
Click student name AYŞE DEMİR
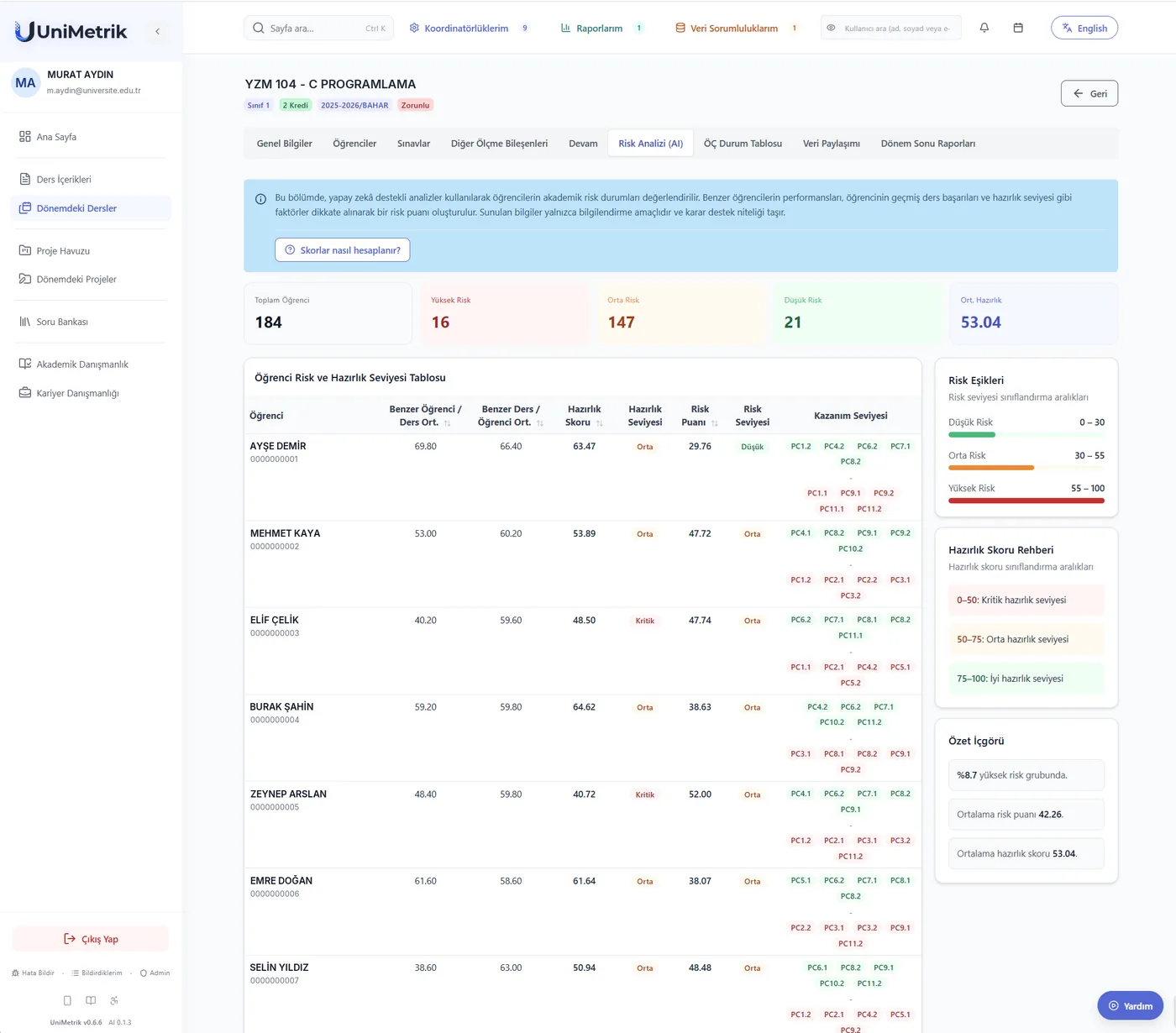pos(278,446)
